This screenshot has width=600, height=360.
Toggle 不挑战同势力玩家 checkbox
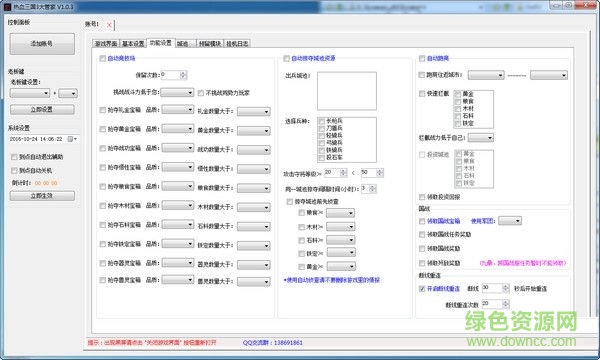pyautogui.click(x=201, y=93)
